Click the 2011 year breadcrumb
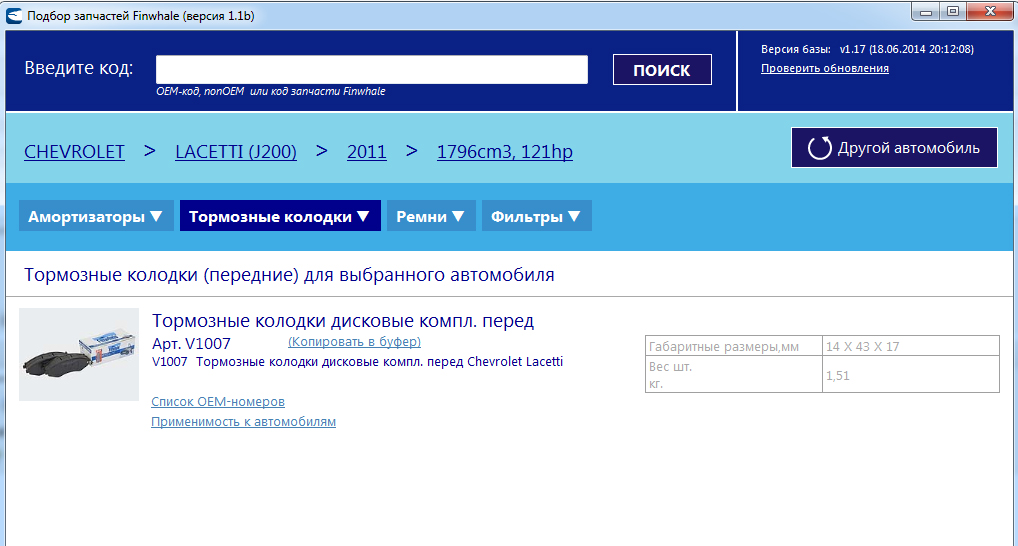This screenshot has height=546, width=1018. point(366,152)
